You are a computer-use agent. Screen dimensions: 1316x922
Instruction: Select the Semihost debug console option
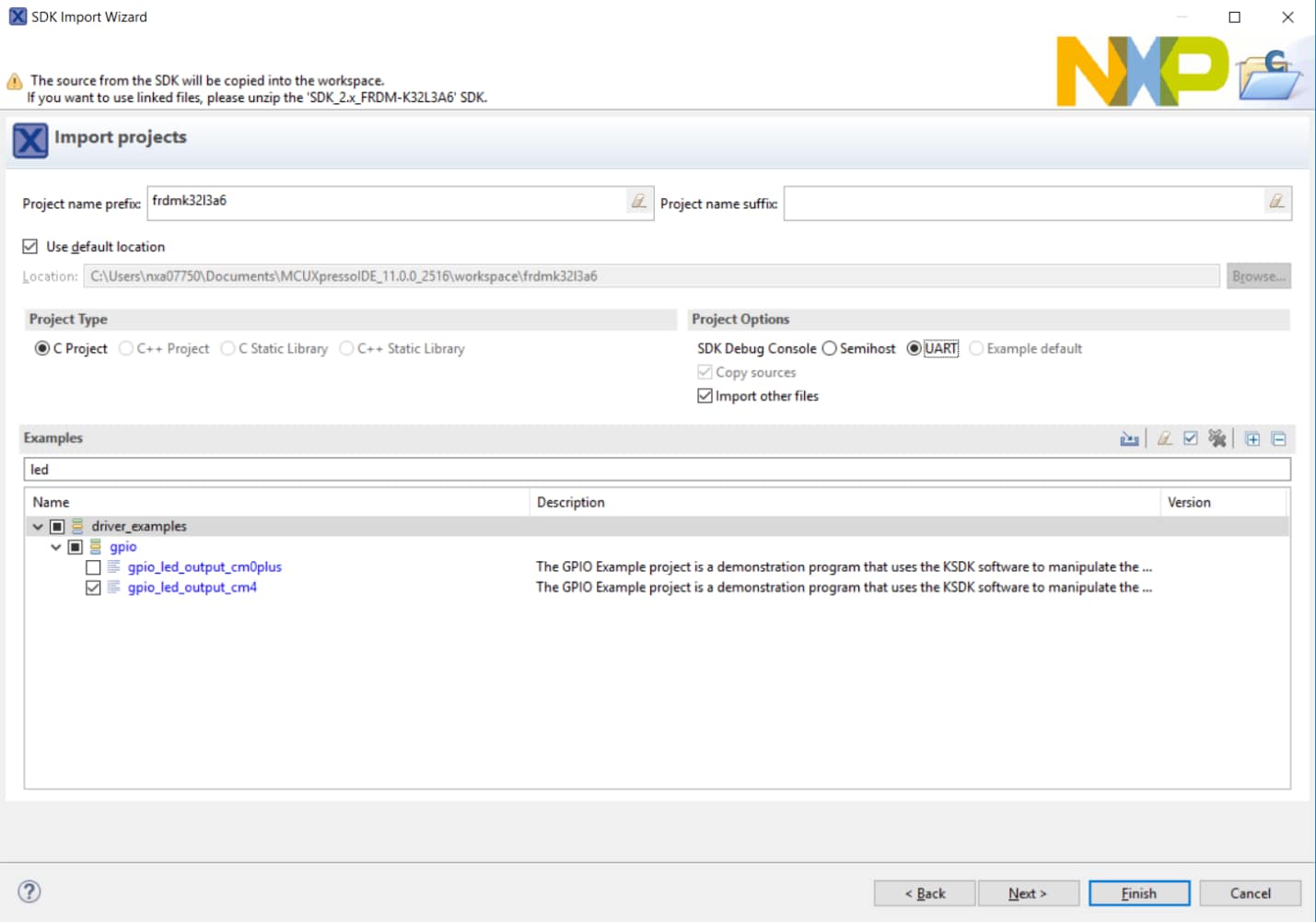tap(830, 348)
